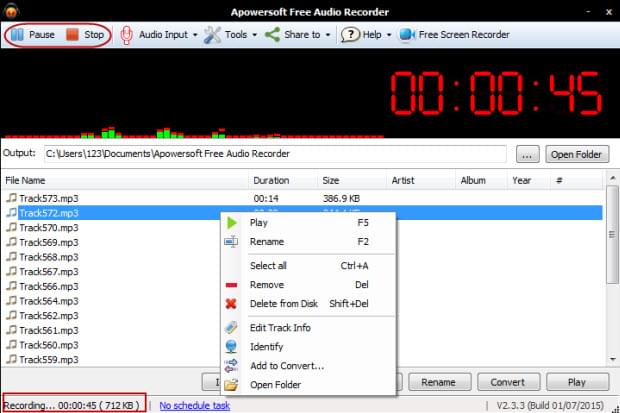Sort by Artist column header
620x413 pixels.
[421, 180]
